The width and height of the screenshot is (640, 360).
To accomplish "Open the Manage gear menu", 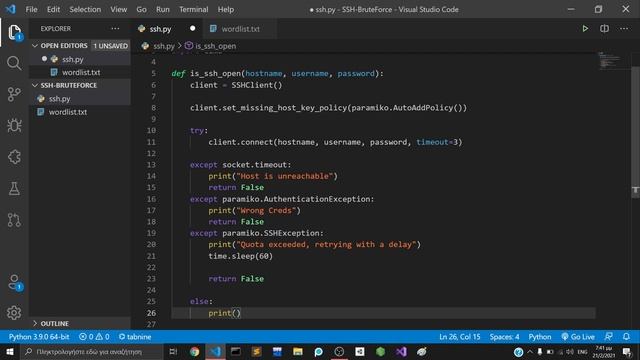I will (14, 313).
